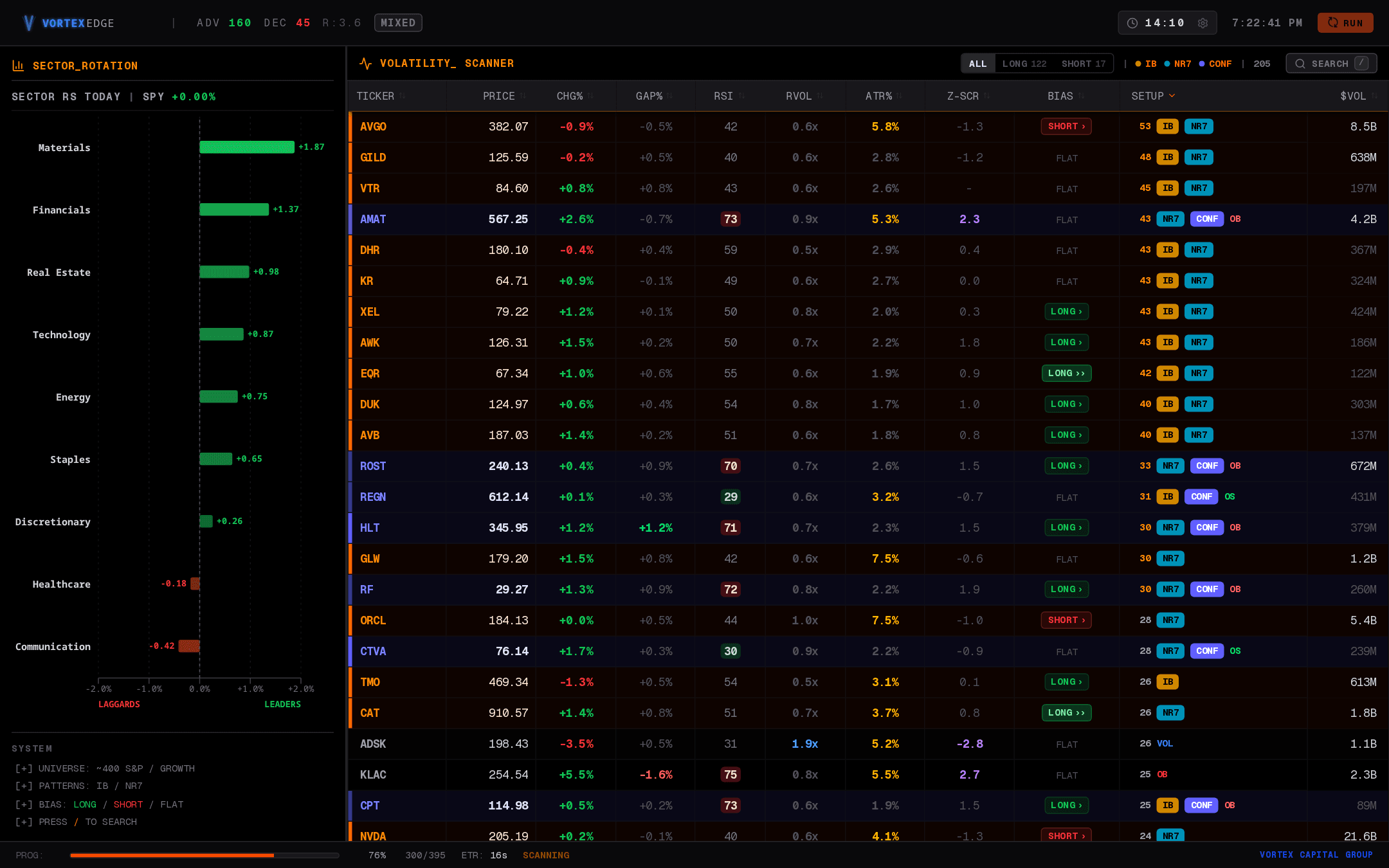Click the magnifier icon in the search box

[1300, 64]
